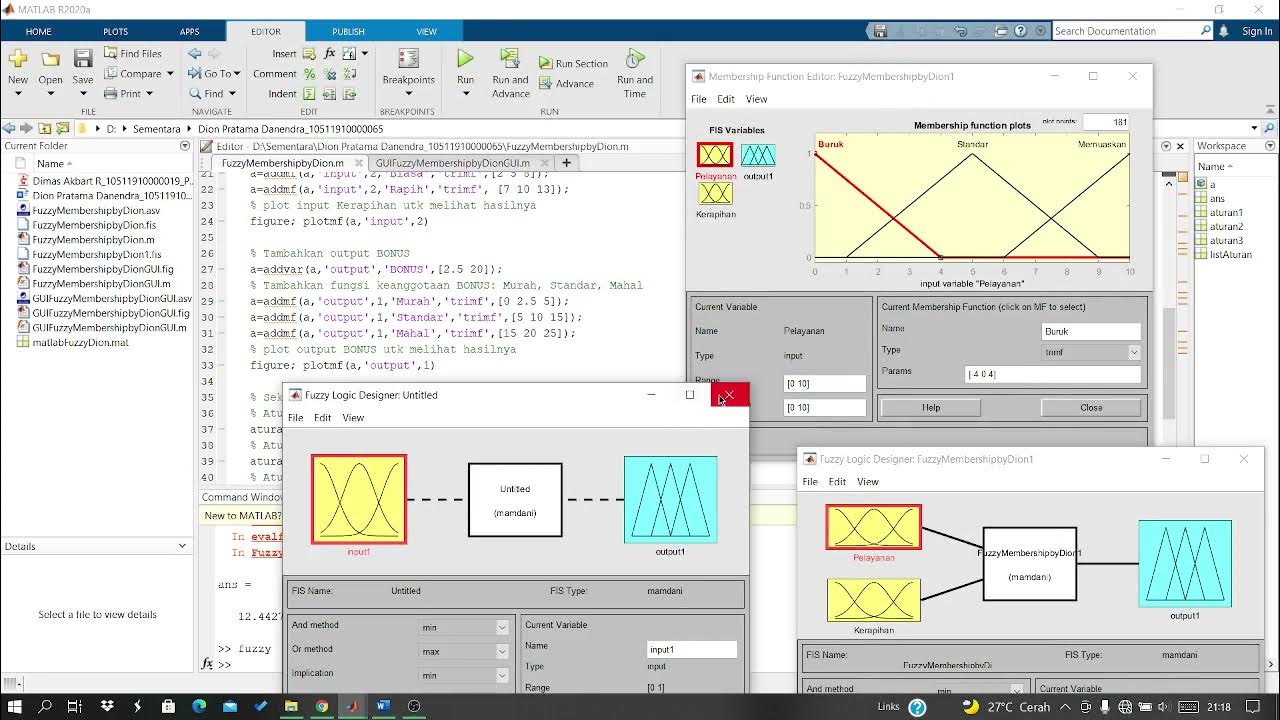Click Run and Advance icon
The width and height of the screenshot is (1280, 720).
[x=510, y=59]
